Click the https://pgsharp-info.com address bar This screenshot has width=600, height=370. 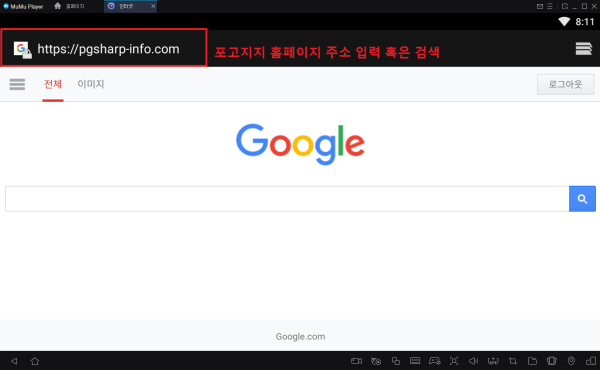point(108,49)
